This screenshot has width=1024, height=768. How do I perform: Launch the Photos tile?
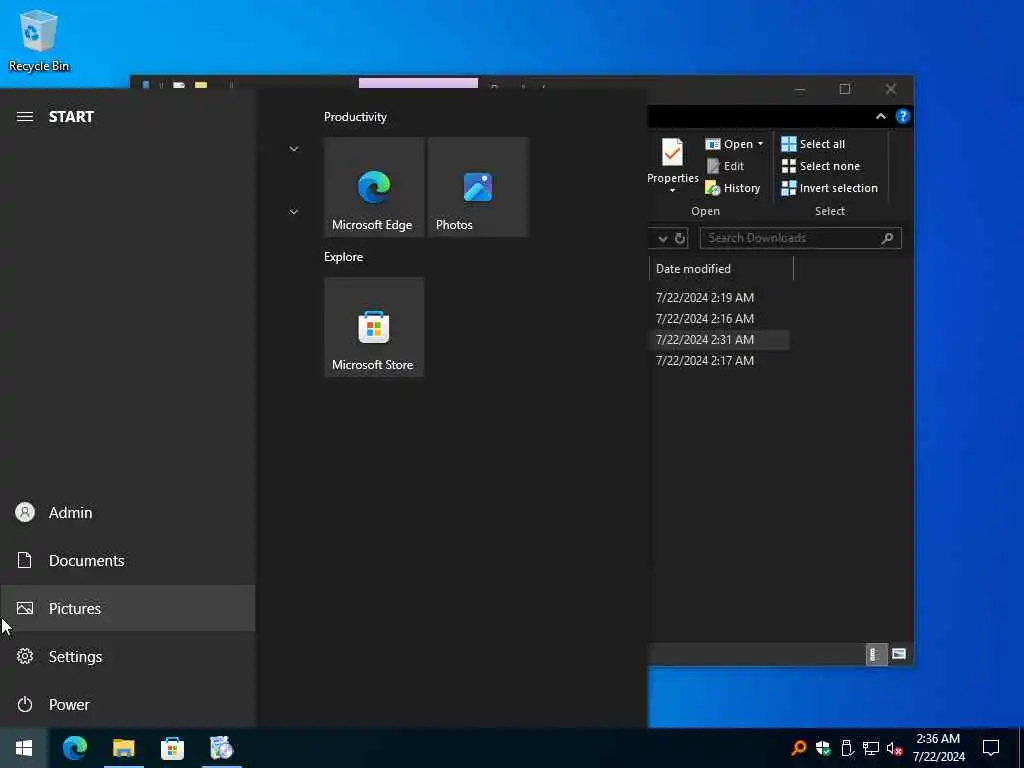[477, 187]
